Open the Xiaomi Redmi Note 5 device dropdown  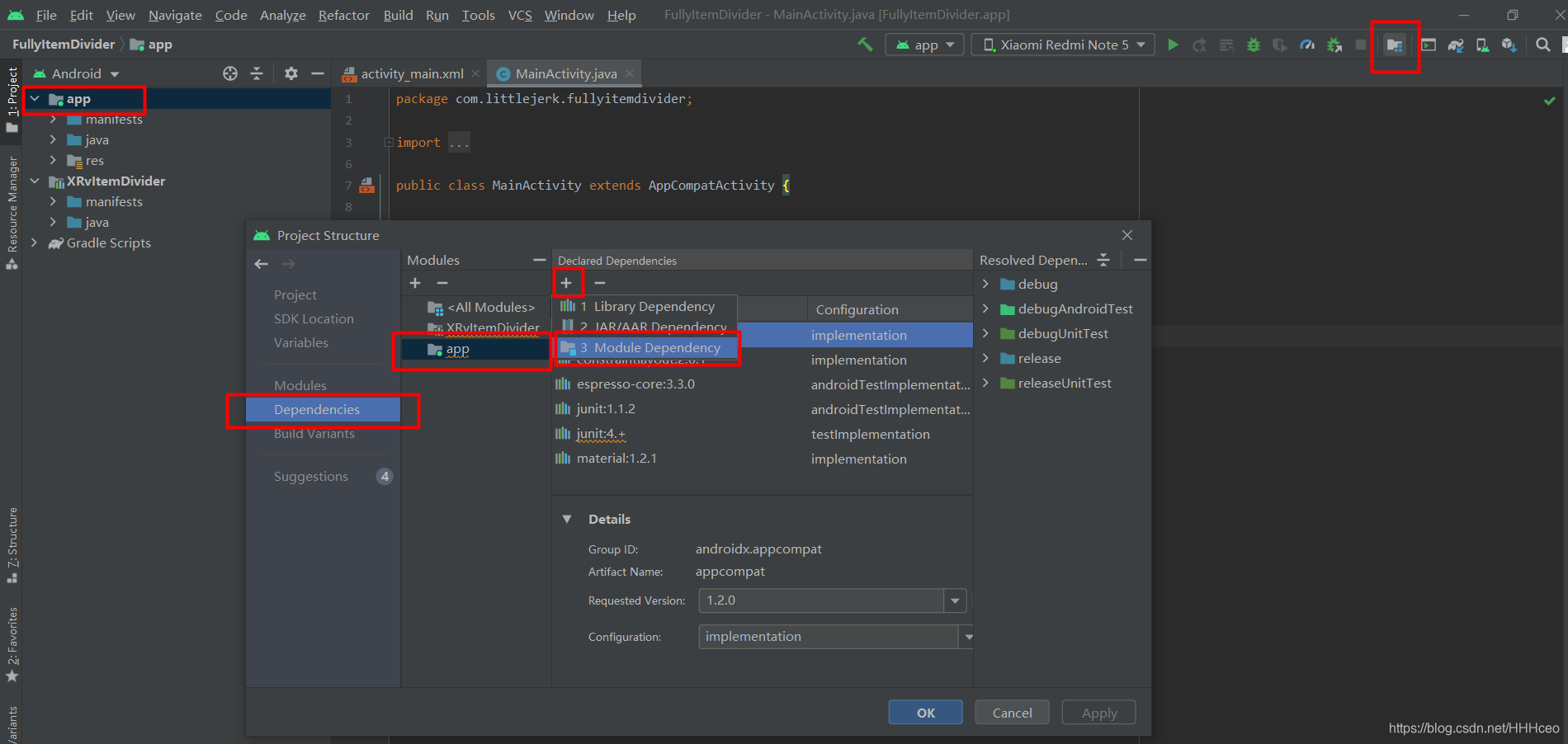[x=1064, y=45]
